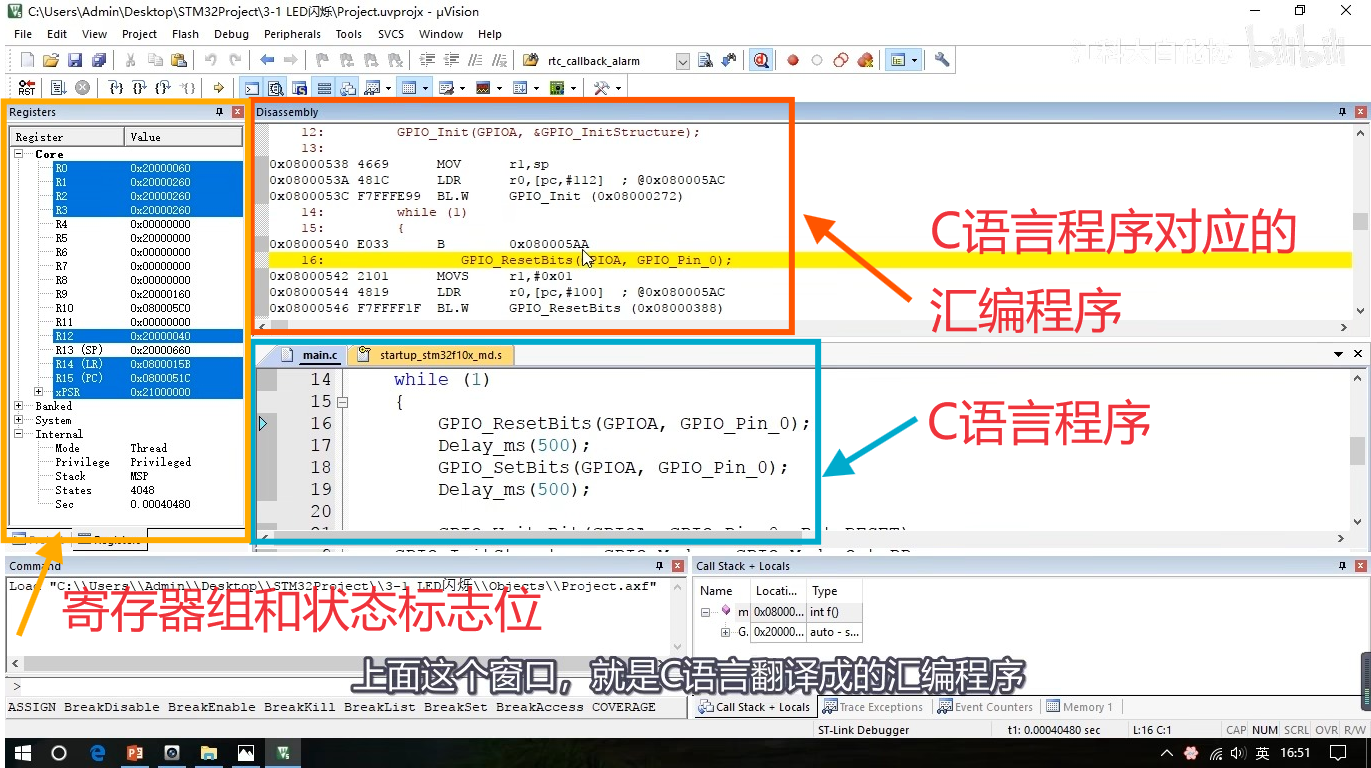Screen dimensions: 1371x768
Task: Collapse the Core register group
Action: click(x=19, y=154)
